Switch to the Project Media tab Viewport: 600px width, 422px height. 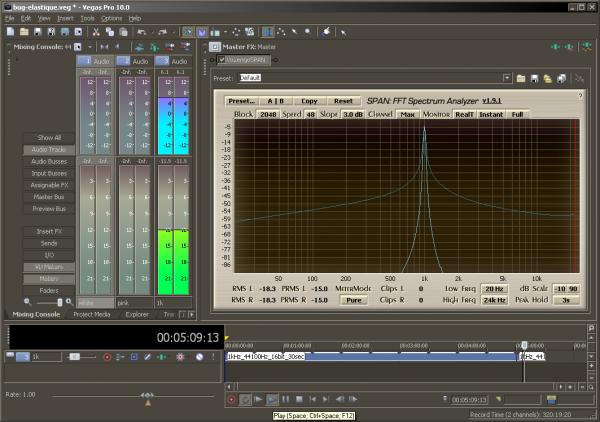(x=92, y=314)
